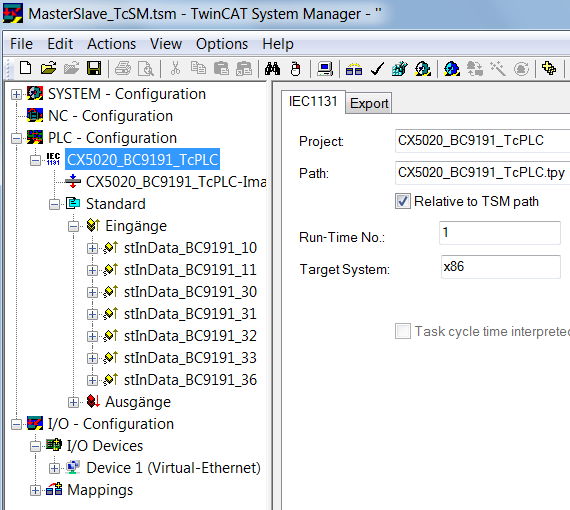Click the Choose Target System computer icon

(325, 68)
